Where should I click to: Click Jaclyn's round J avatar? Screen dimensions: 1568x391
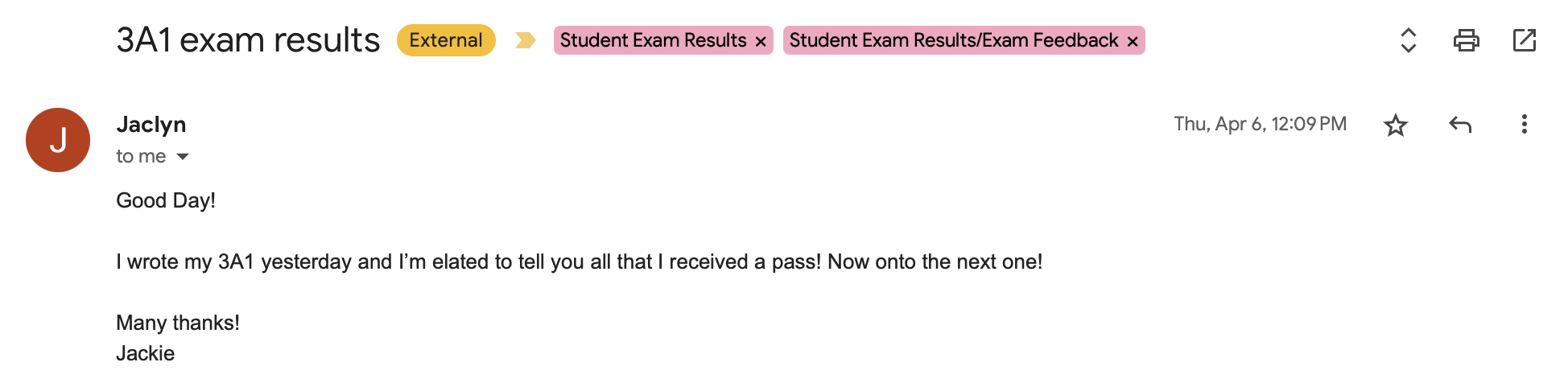(58, 140)
